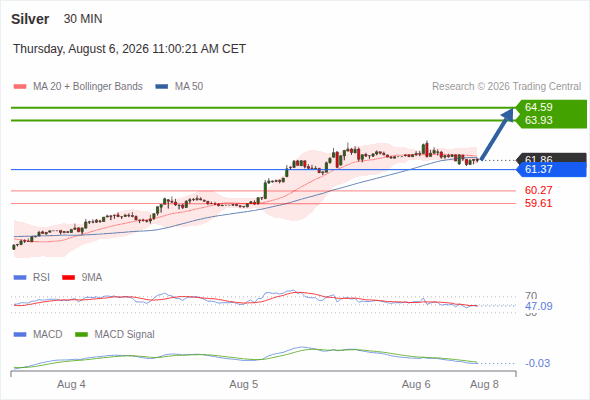Click the 60.27 support price label

(x=538, y=190)
